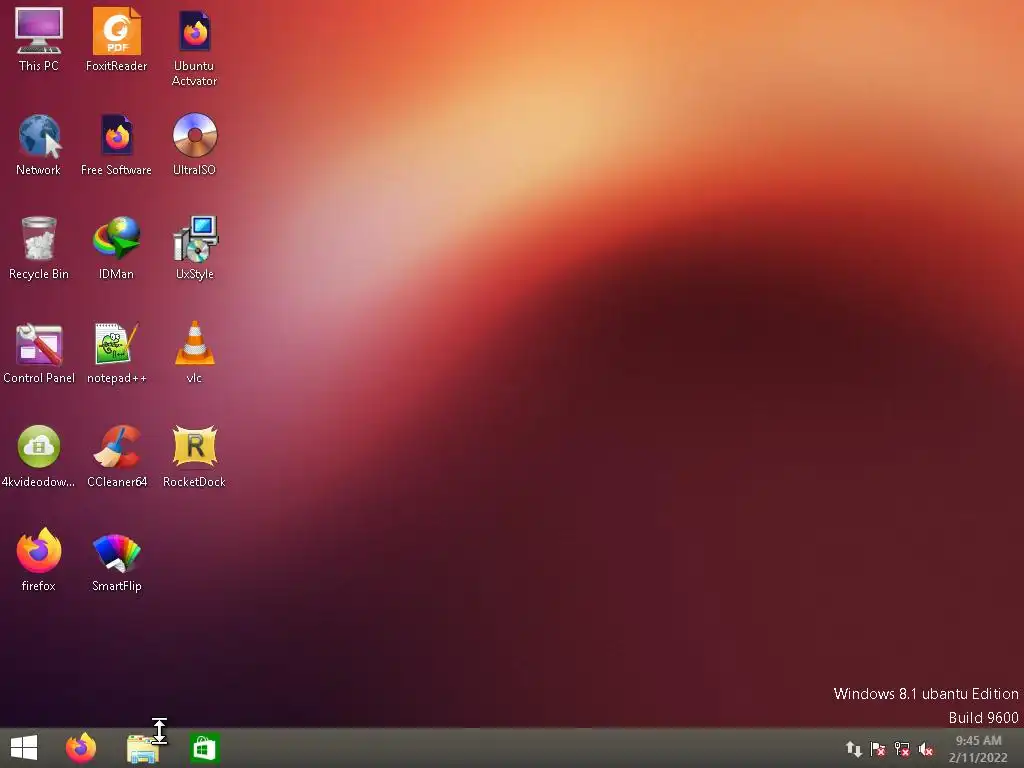Screen dimensions: 1024x768
Task: Click the muted volume tray icon
Action: pyautogui.click(x=925, y=749)
